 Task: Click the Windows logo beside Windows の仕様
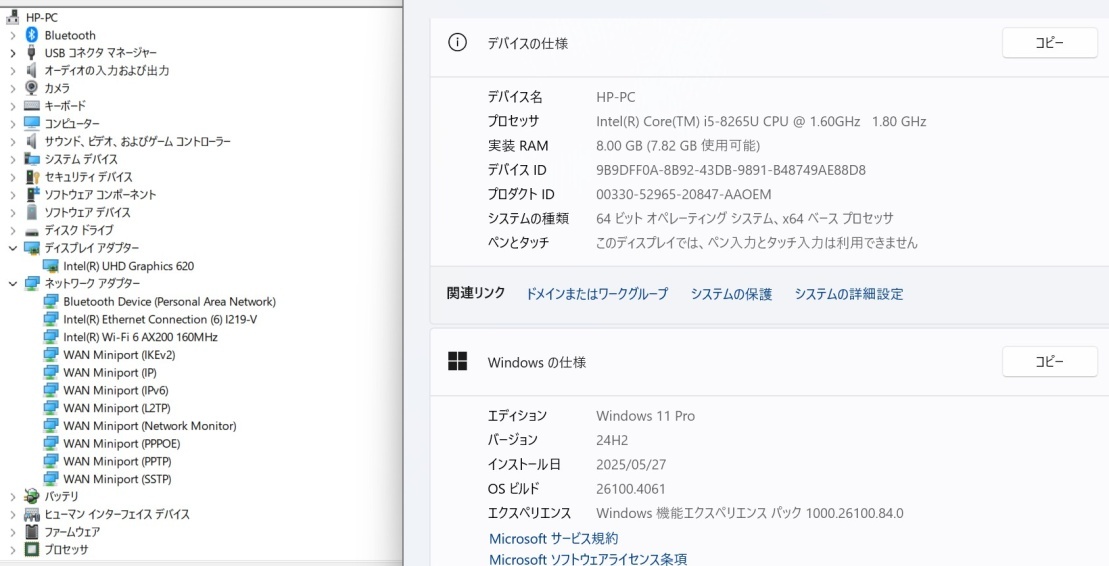[458, 362]
